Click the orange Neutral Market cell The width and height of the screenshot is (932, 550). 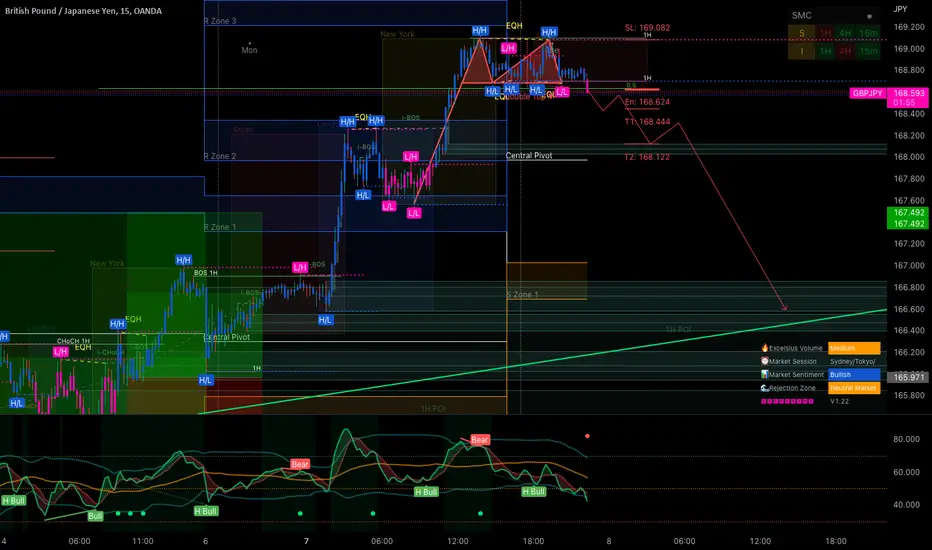(854, 388)
